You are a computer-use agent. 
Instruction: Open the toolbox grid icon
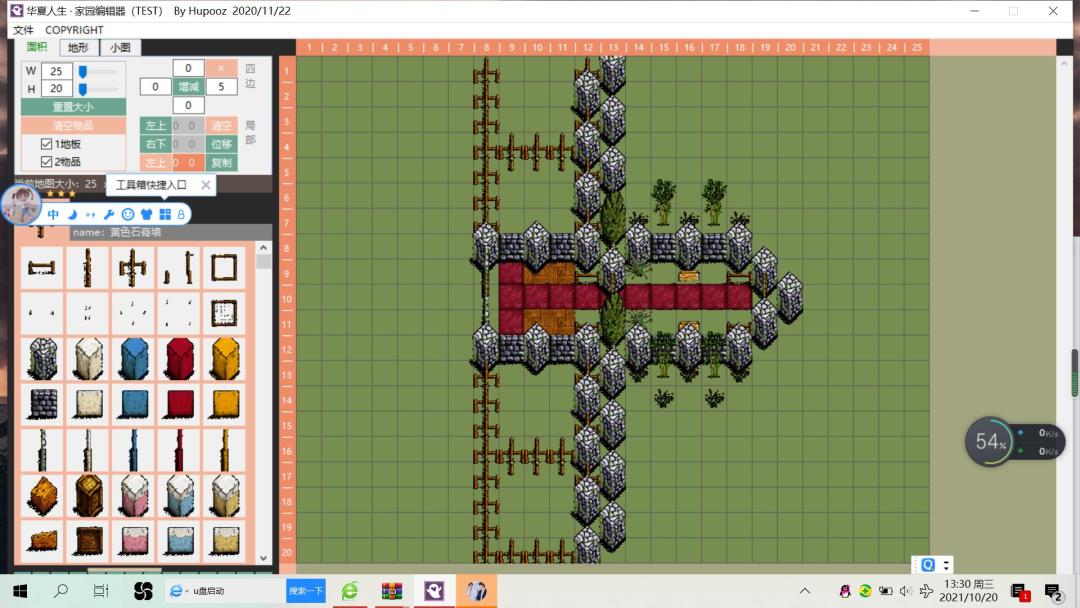click(x=165, y=214)
